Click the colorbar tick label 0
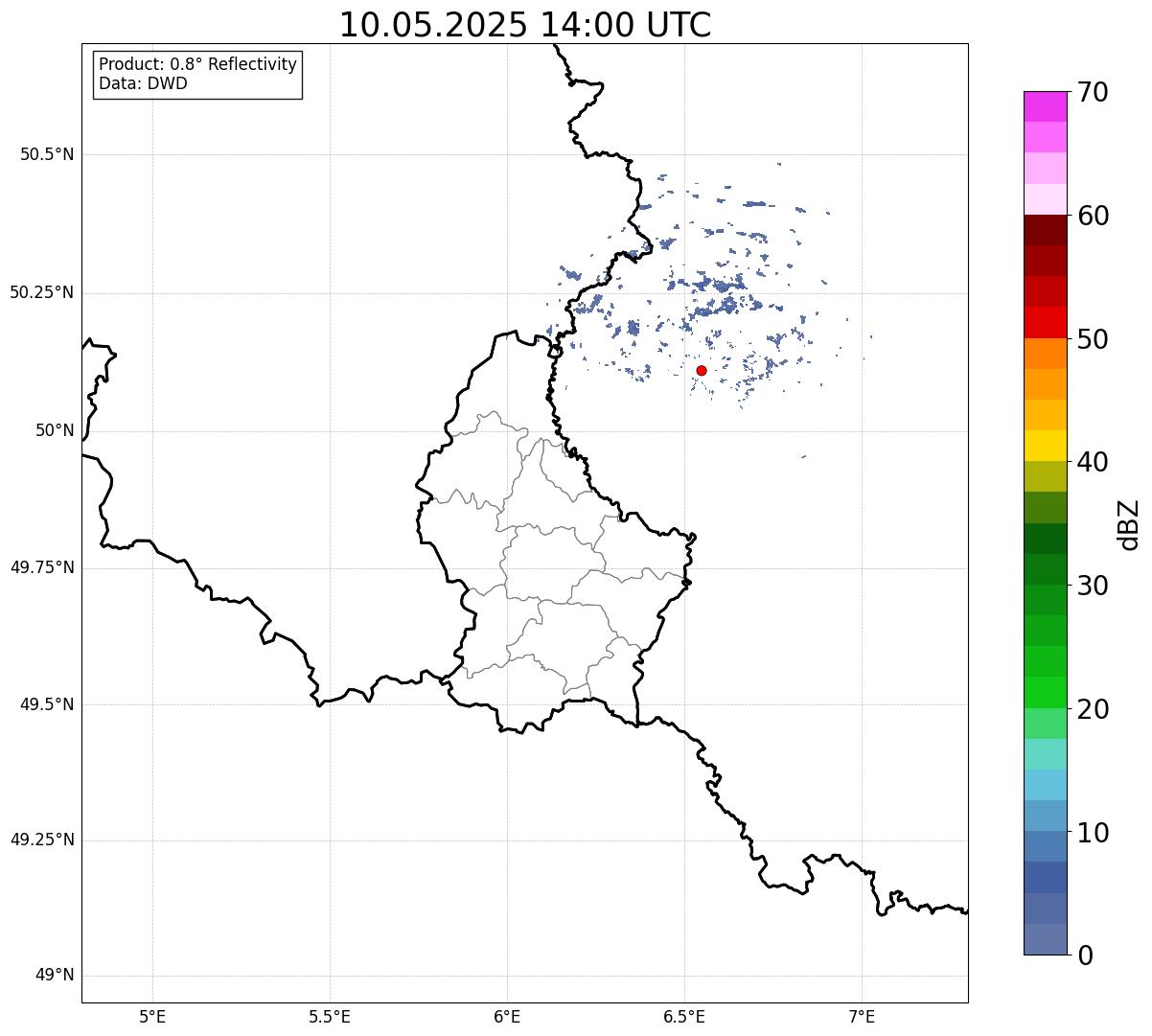Screen dimensions: 1152x1036 tap(1084, 955)
